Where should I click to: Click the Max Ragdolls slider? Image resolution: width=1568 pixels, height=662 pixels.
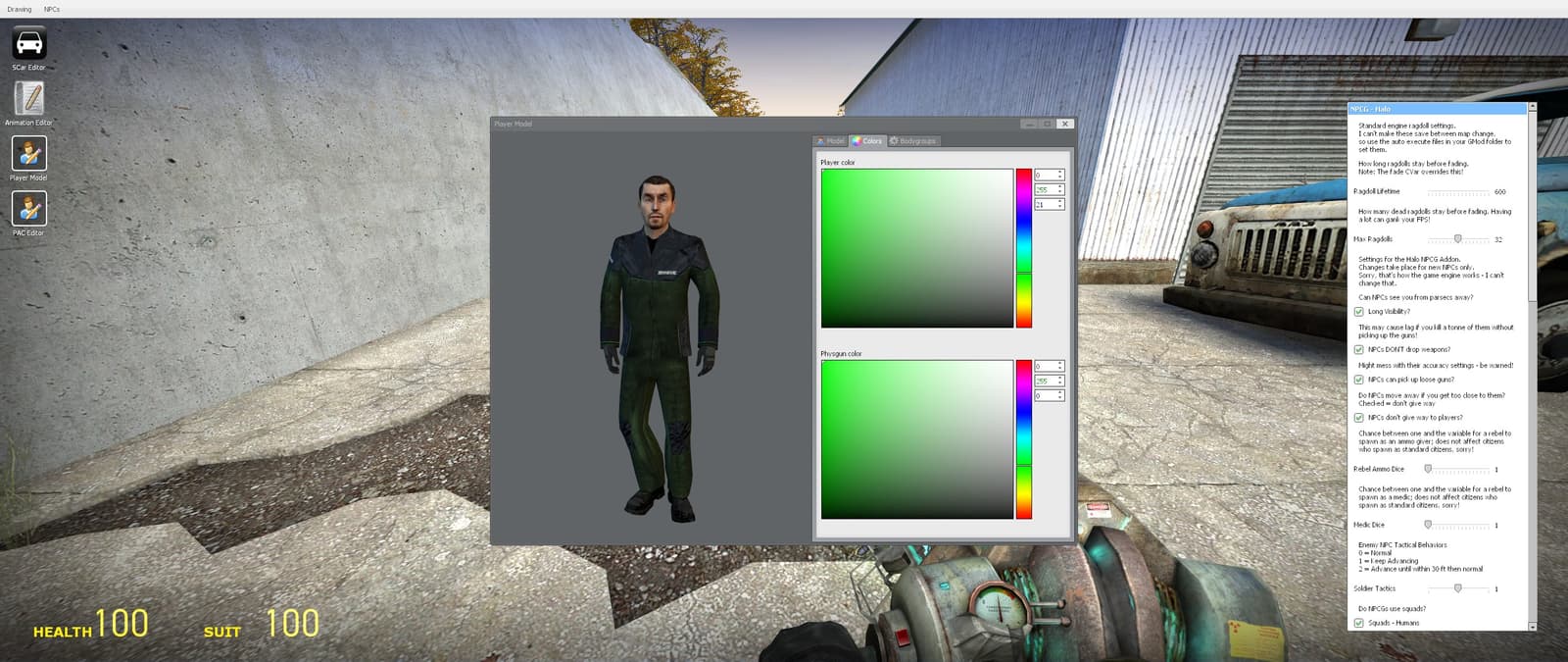(x=1458, y=239)
